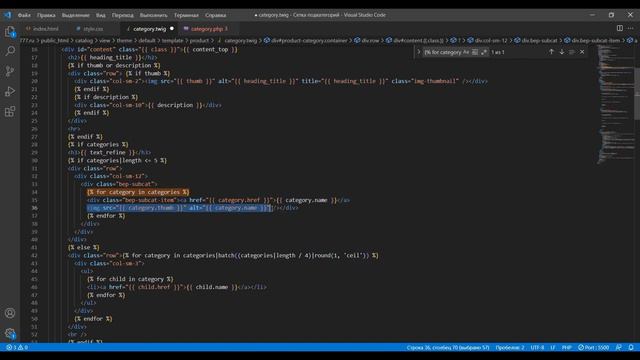Click line number 36 in gutter
The width and height of the screenshot is (640, 360).
pos(35,208)
